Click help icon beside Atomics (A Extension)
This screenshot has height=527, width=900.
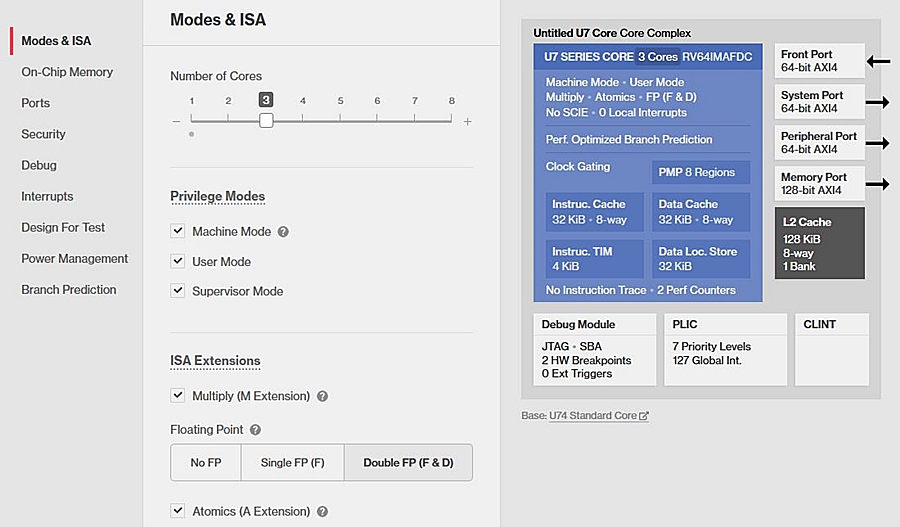point(322,512)
